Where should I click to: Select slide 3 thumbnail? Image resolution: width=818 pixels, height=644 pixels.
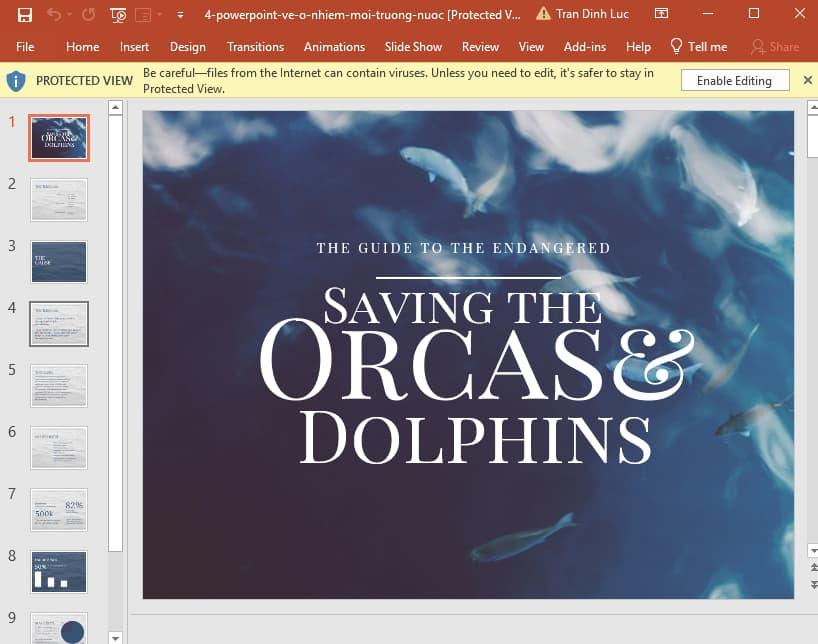pos(58,262)
